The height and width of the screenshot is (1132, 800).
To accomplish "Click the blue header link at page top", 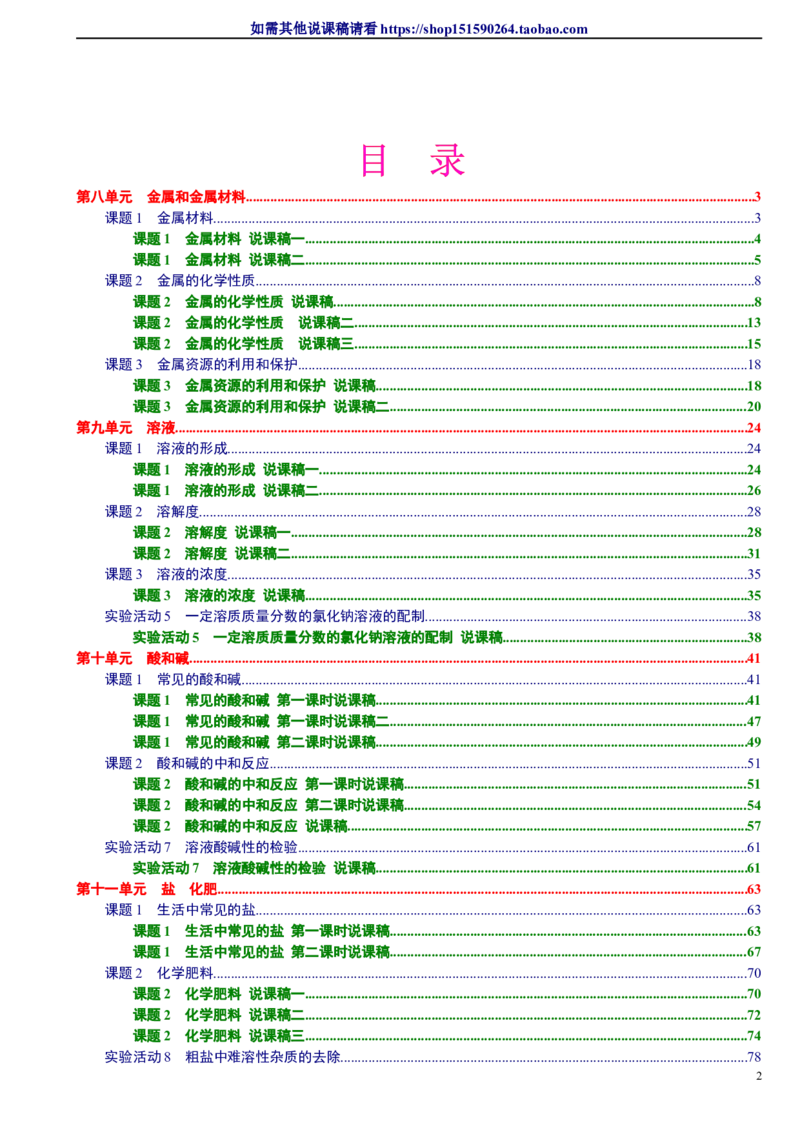I will click(x=420, y=29).
